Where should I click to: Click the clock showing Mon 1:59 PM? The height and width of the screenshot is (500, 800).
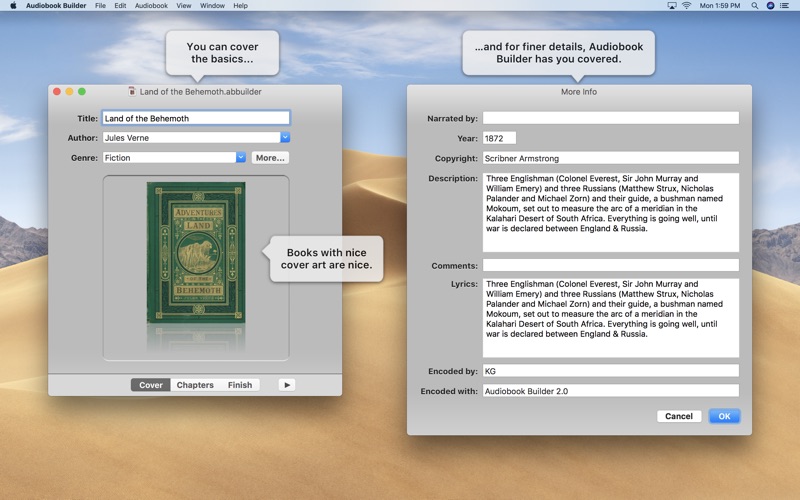click(x=720, y=6)
